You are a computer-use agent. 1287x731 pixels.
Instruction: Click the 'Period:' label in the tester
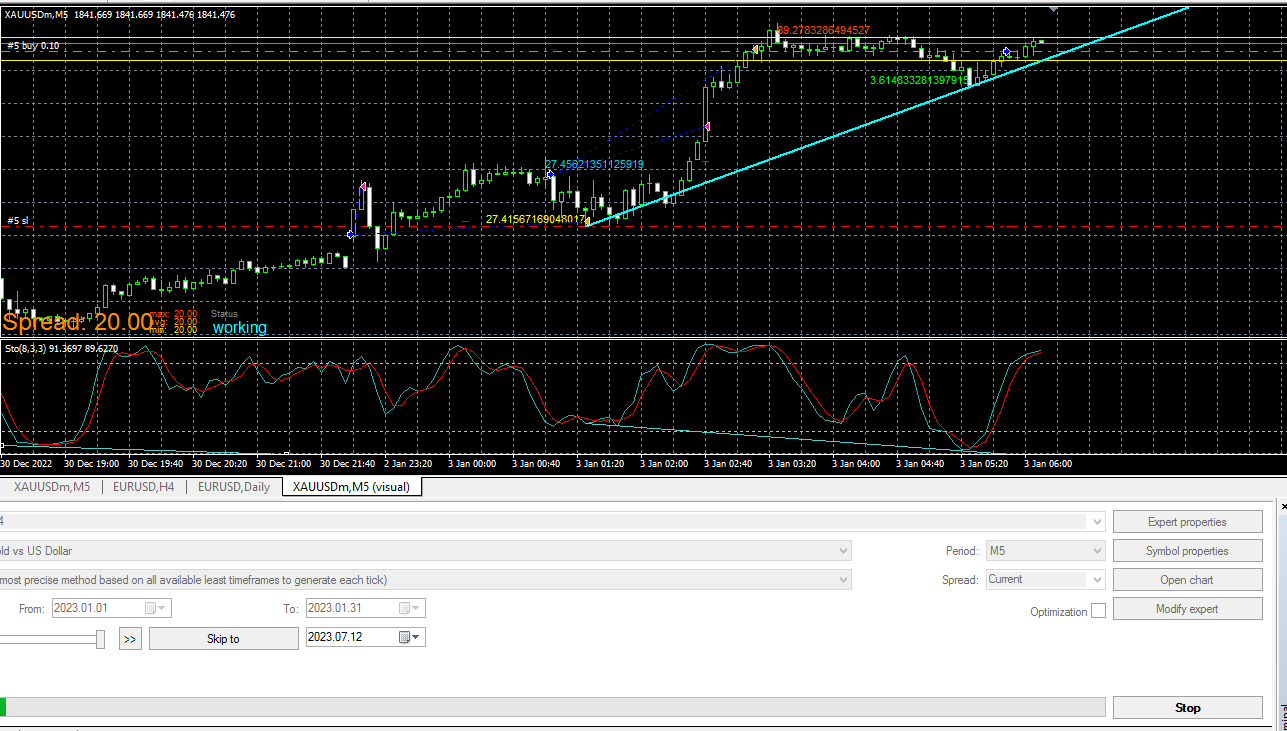[x=962, y=551]
